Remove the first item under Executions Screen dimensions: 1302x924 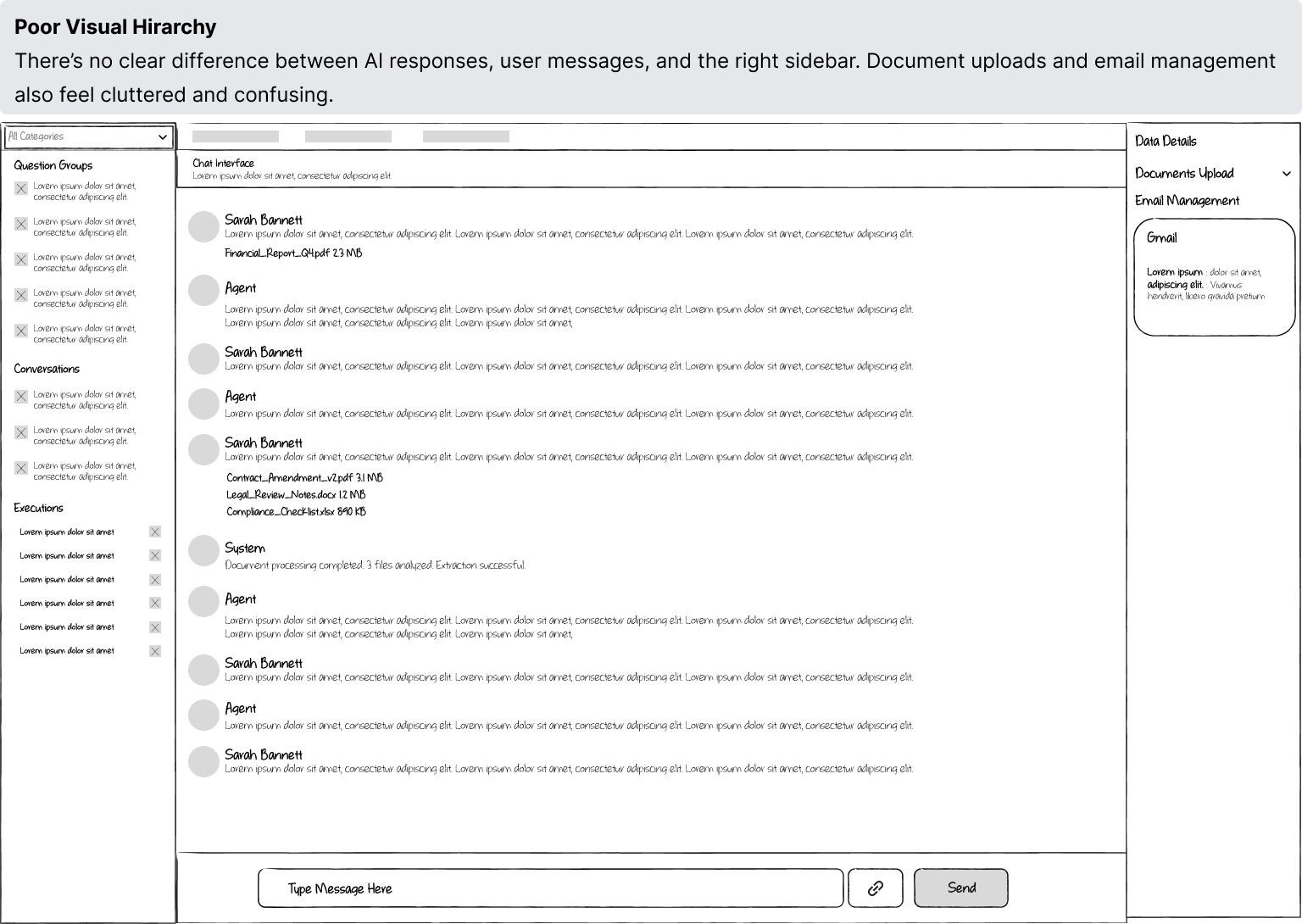[x=155, y=532]
